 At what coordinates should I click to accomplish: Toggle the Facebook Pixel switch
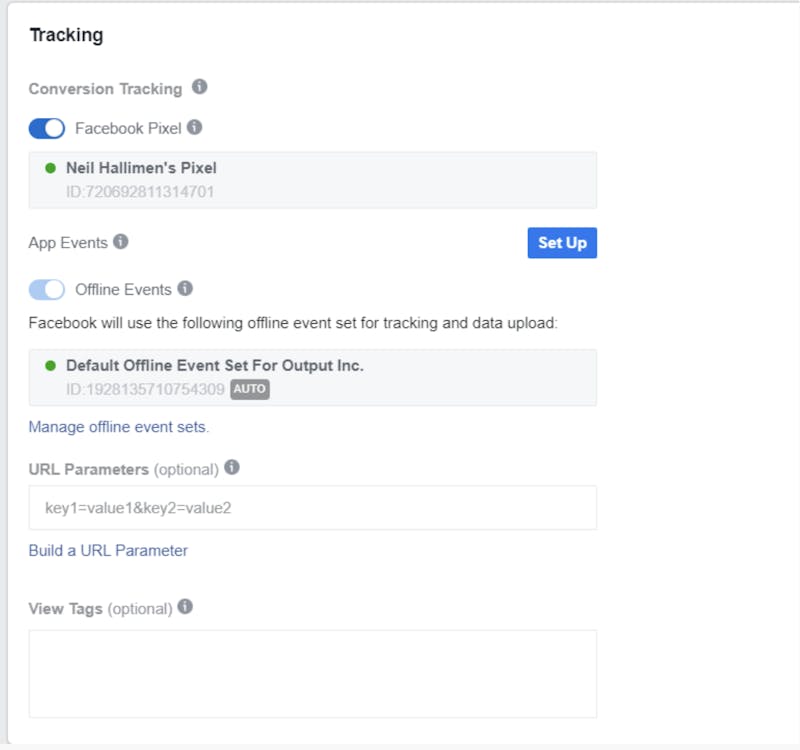[x=47, y=129]
